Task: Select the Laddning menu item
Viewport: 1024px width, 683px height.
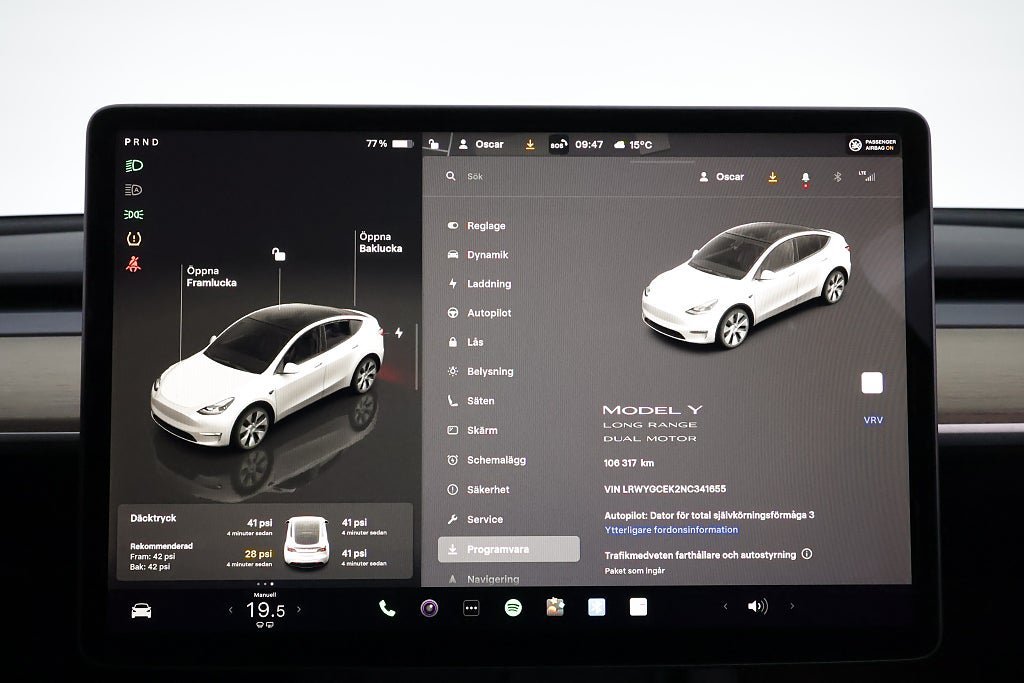Action: [489, 283]
